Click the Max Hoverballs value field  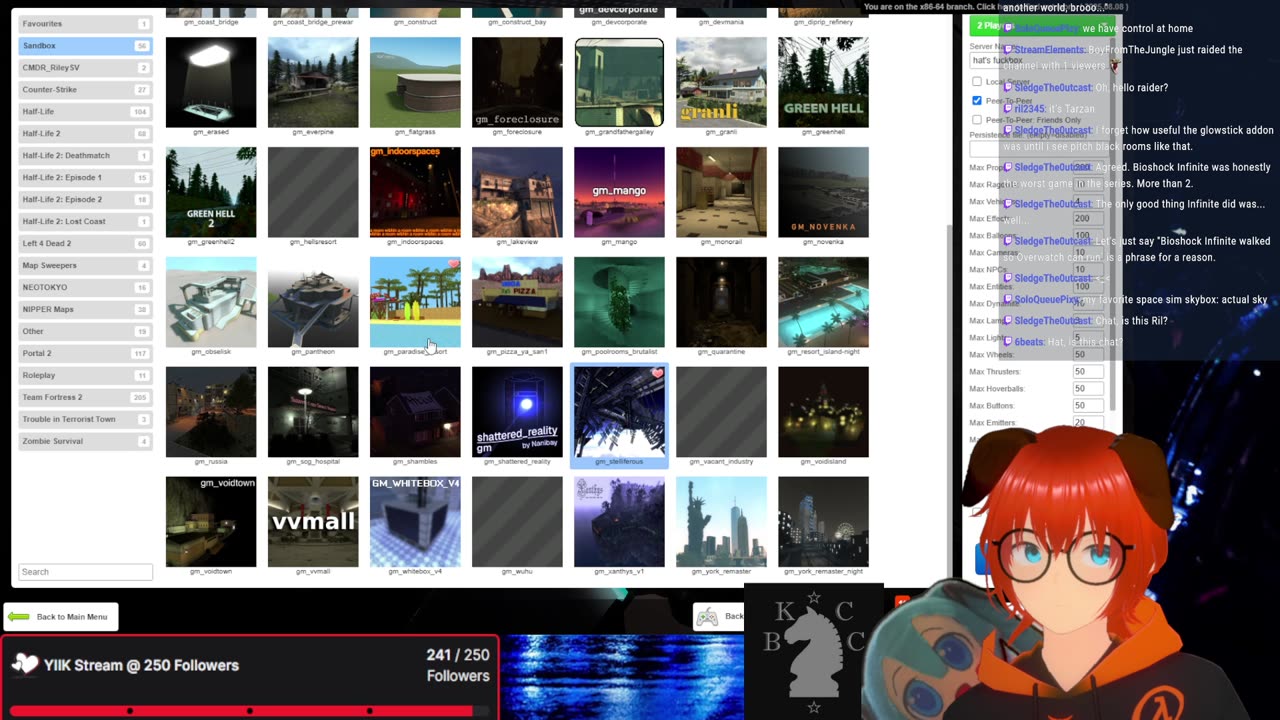coord(1088,388)
